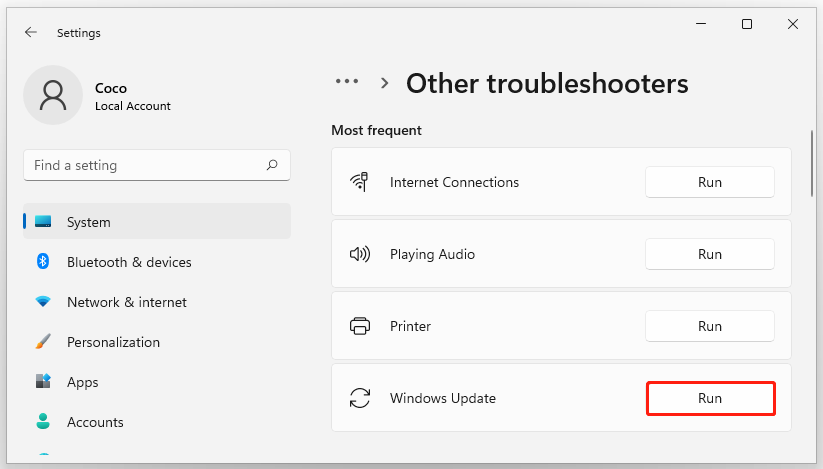Click the Coco user avatar icon
This screenshot has height=469, width=823.
coord(53,95)
